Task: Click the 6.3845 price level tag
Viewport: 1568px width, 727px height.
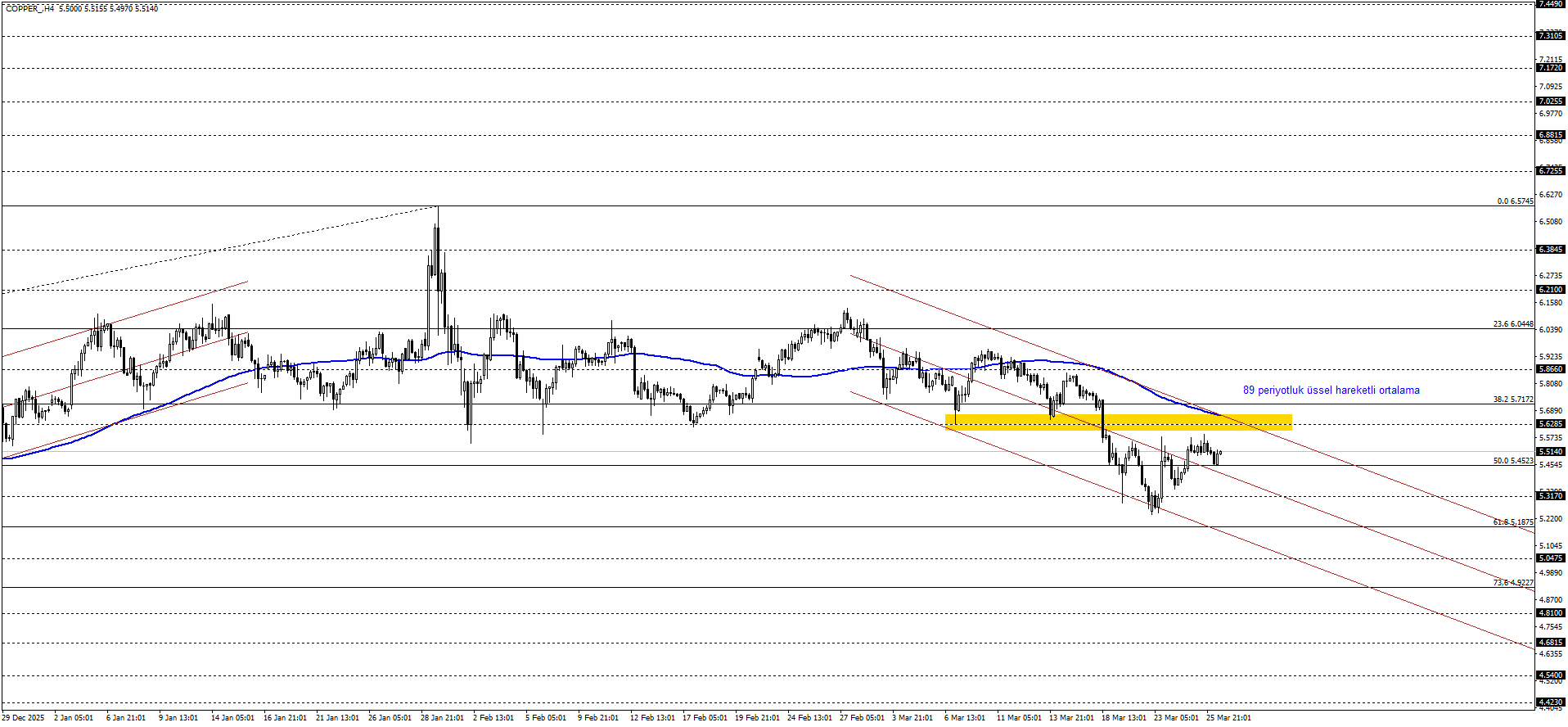Action: [1550, 250]
